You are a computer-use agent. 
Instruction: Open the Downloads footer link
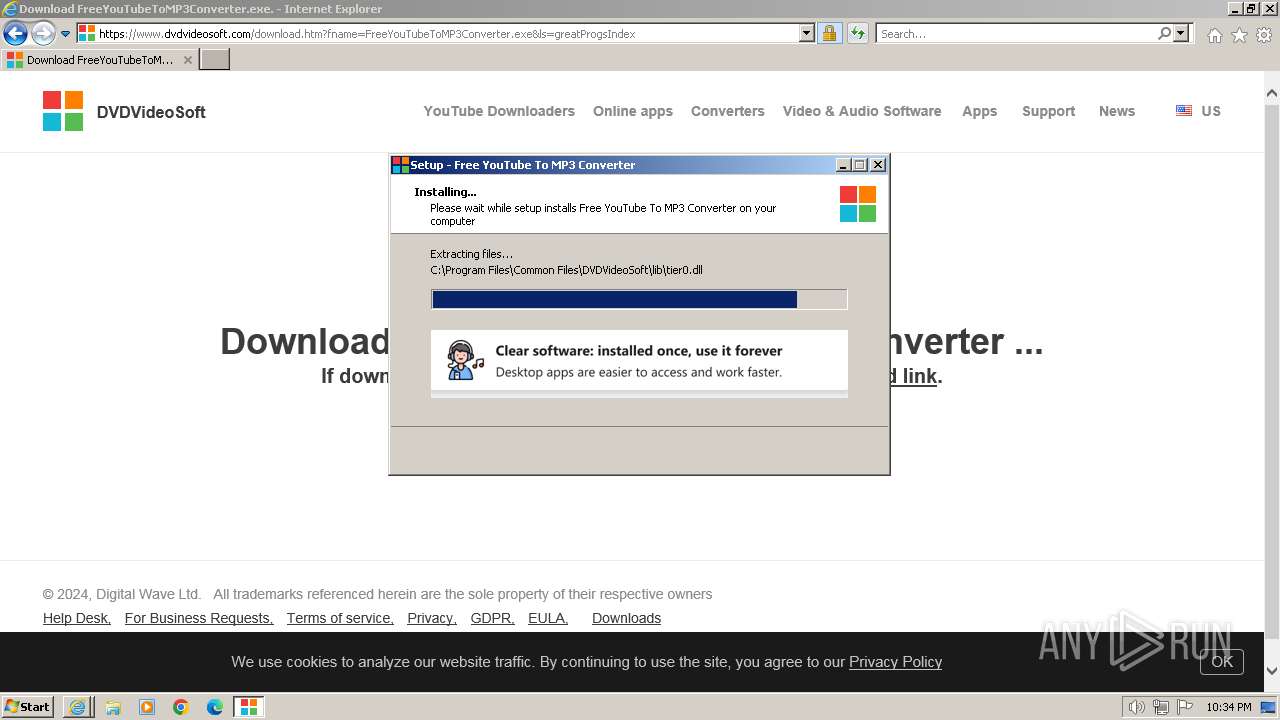click(626, 618)
